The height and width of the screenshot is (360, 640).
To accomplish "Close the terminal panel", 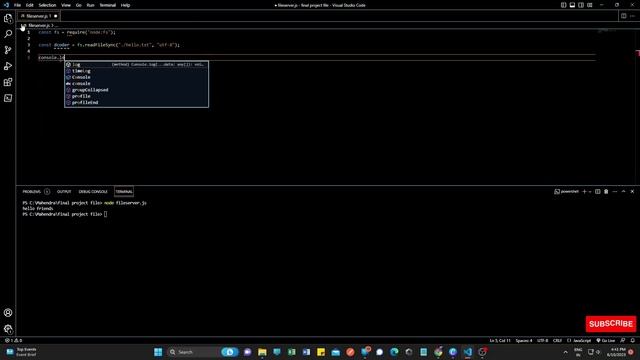I will pyautogui.click(x=632, y=191).
